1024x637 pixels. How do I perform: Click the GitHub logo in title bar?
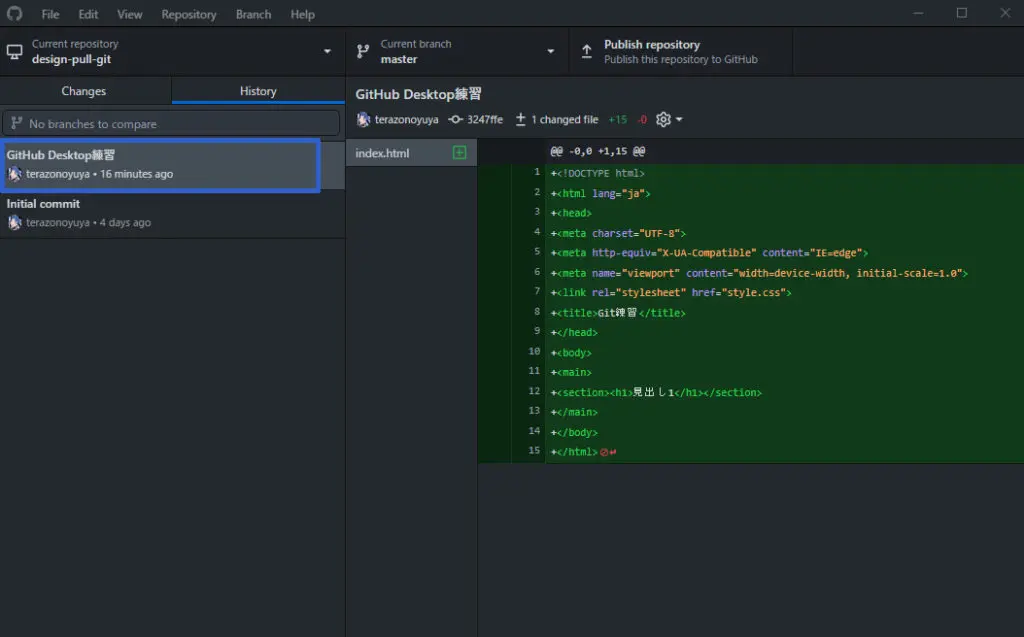(x=14, y=14)
